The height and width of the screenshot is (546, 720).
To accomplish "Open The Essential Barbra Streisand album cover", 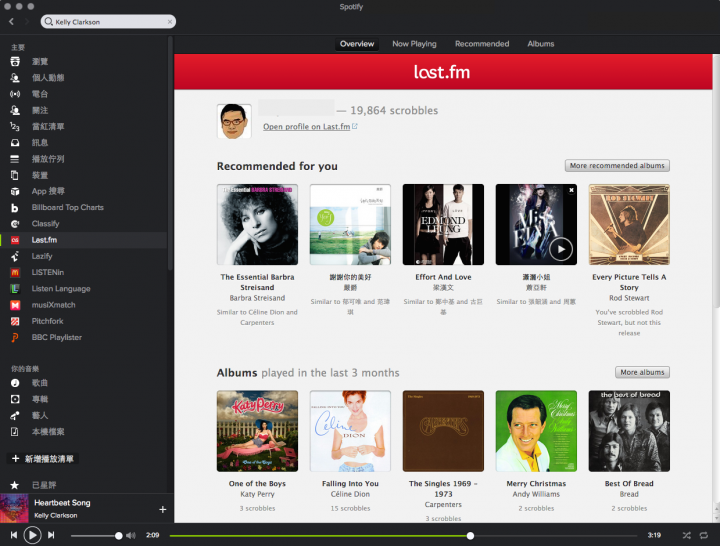I will [257, 225].
